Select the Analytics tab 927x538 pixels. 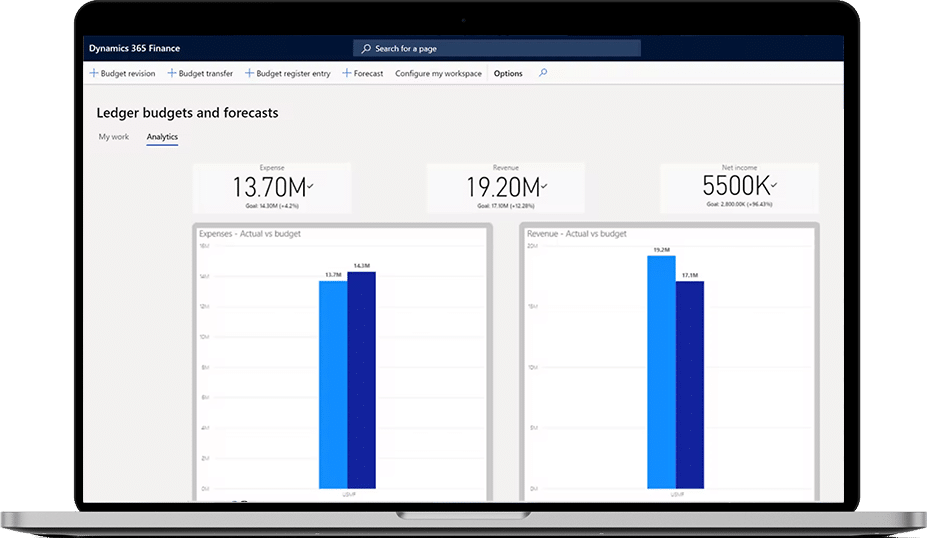162,136
